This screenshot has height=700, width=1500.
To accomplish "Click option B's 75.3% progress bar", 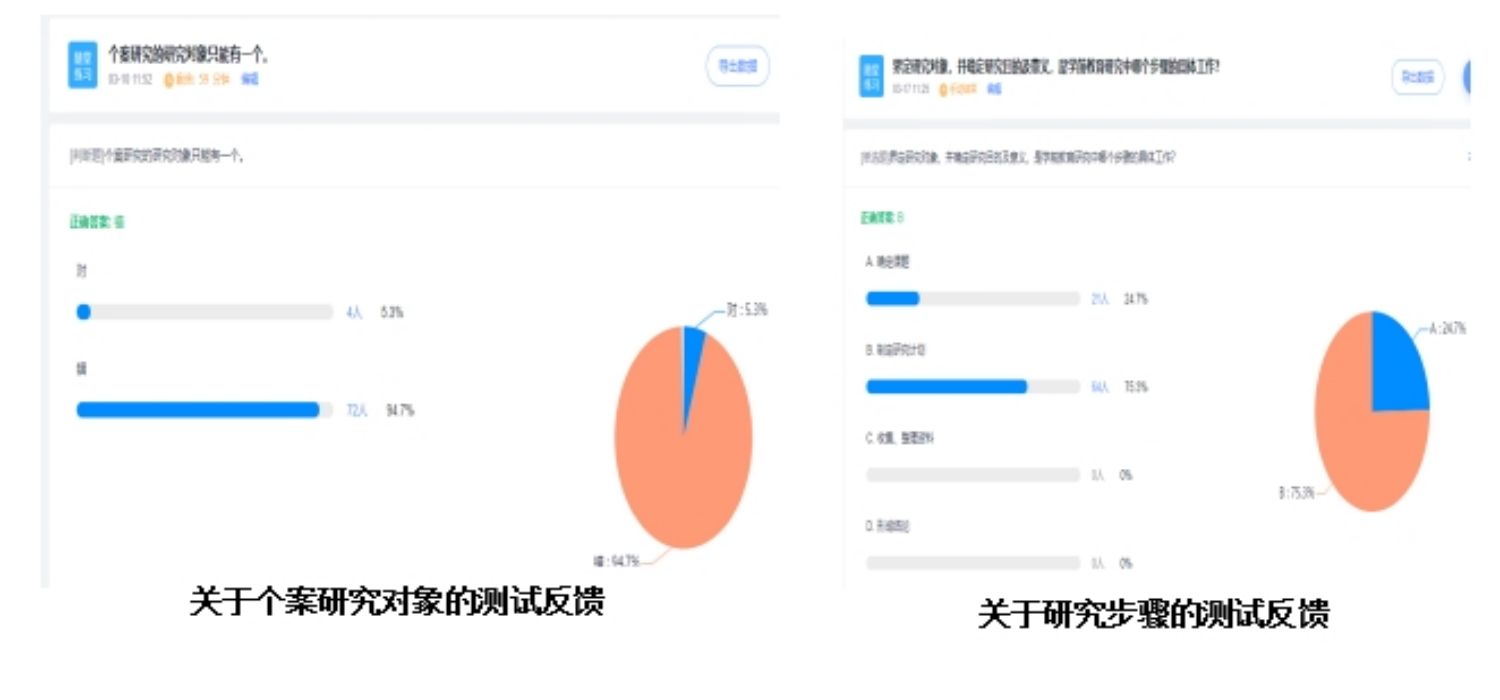I will 972,387.
